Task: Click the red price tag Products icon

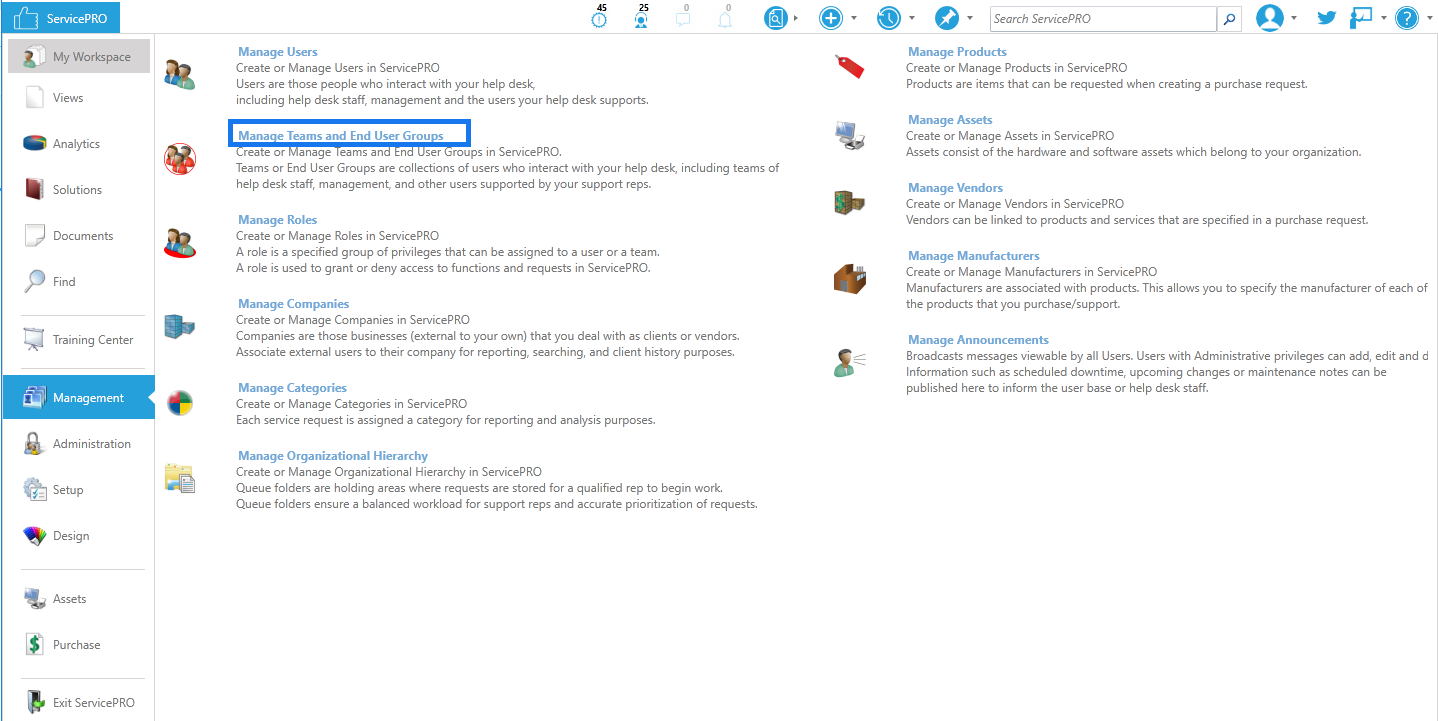Action: 849,66
